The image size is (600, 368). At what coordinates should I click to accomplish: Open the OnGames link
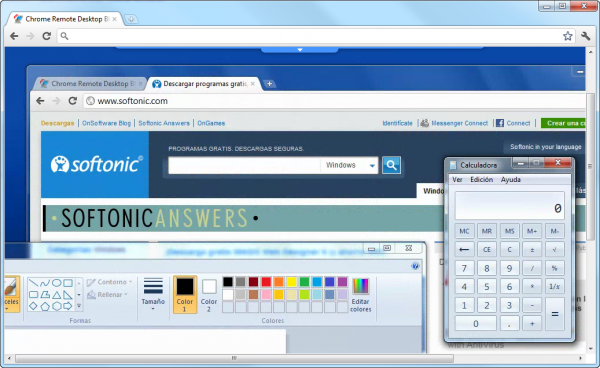211,123
